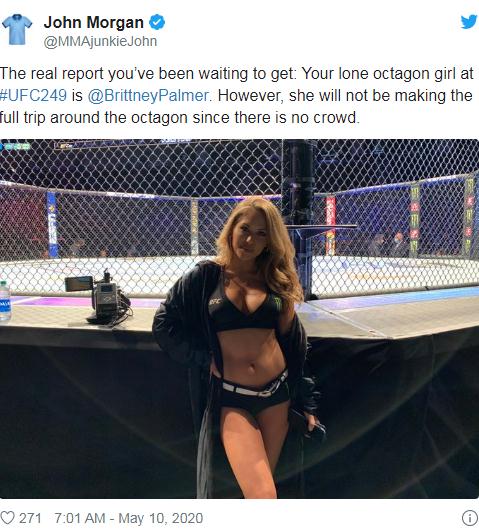Open the Twitter ads info icon

tap(470, 518)
